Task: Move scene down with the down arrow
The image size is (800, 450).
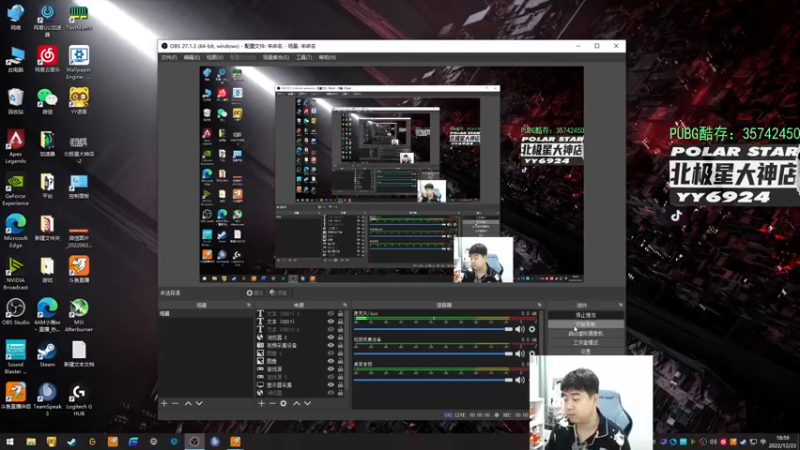Action: [199, 404]
